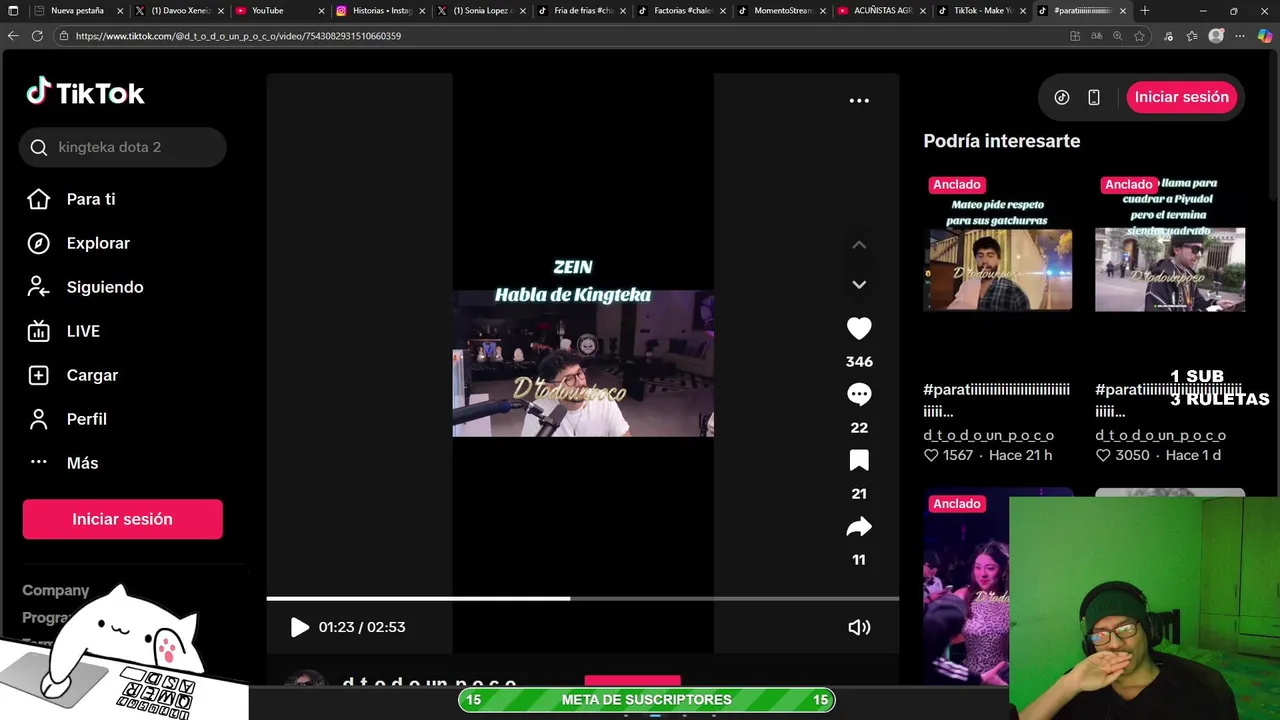Viewport: 1280px width, 720px height.
Task: Click the get app phone icon
Action: click(x=1094, y=97)
